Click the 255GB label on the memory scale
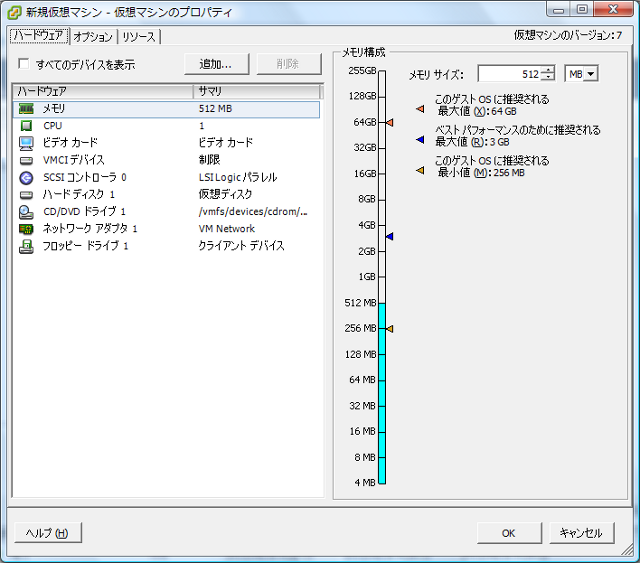640x563 pixels. (362, 71)
